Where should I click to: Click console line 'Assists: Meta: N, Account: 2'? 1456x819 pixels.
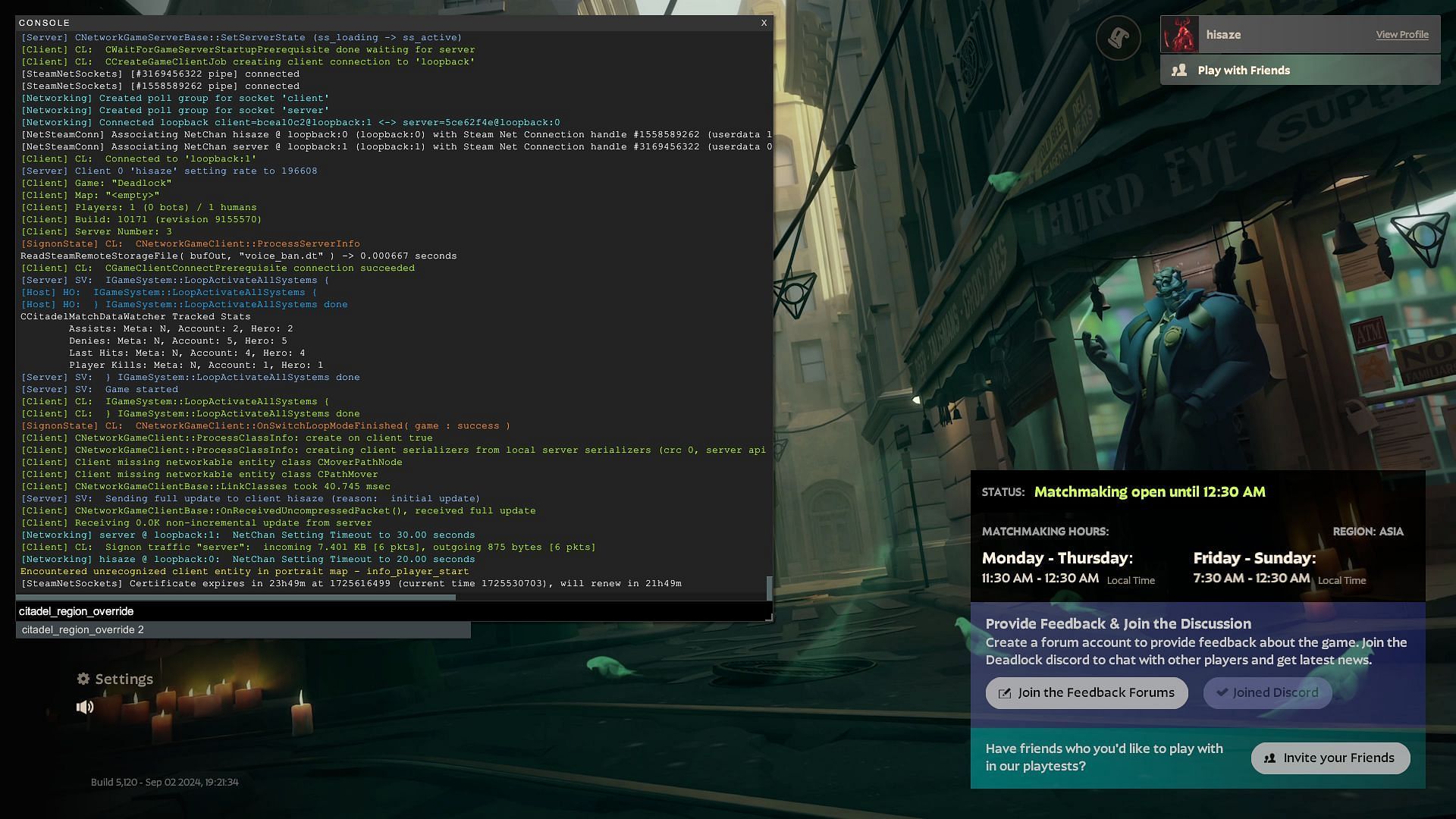(180, 328)
